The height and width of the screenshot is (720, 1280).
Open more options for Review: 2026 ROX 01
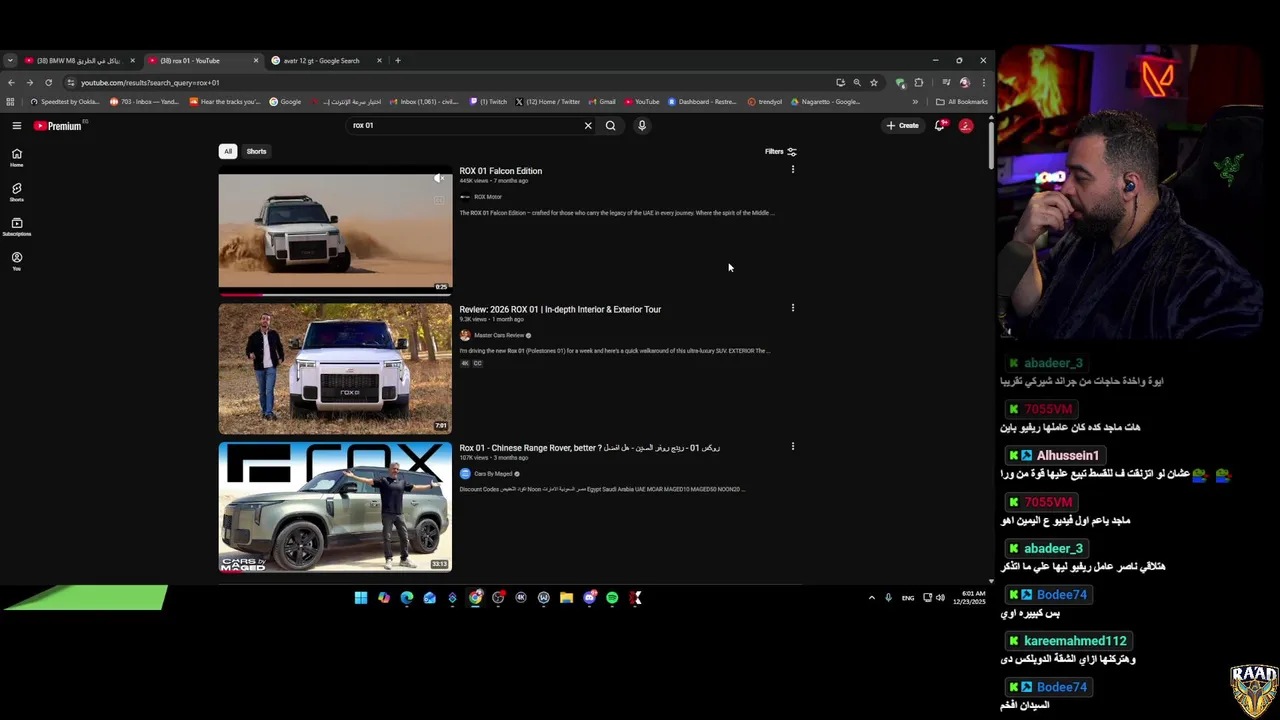[x=793, y=308]
